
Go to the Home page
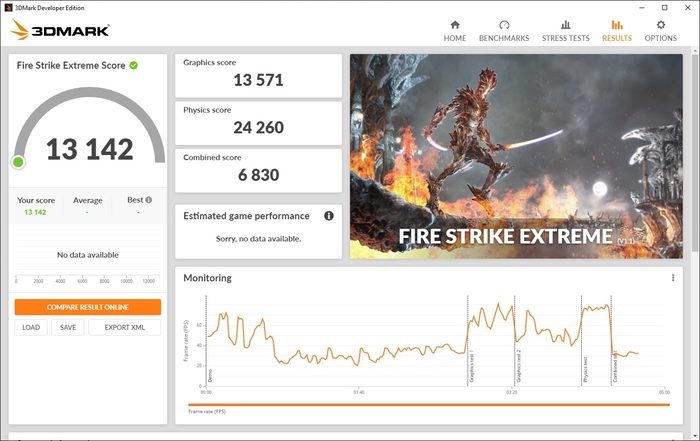(455, 30)
